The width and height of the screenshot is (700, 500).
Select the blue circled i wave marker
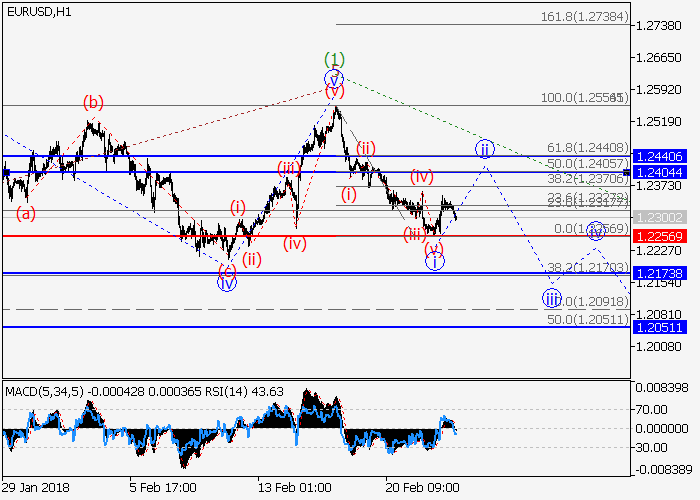435,261
